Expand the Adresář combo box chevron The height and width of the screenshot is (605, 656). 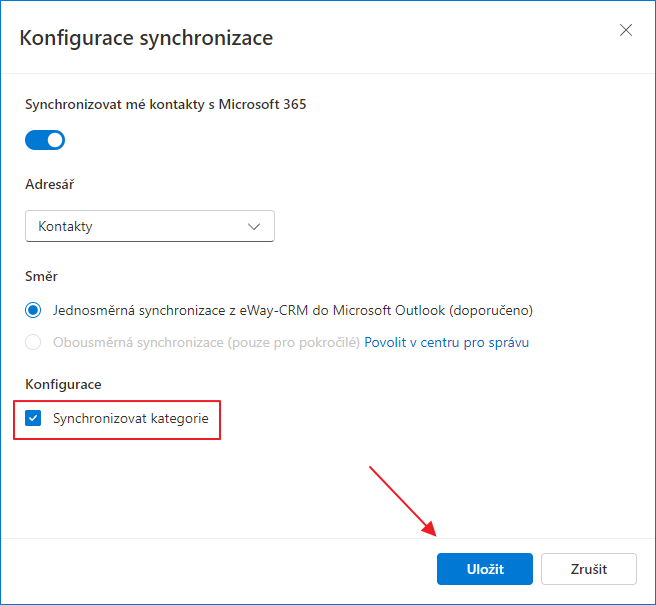tap(254, 226)
